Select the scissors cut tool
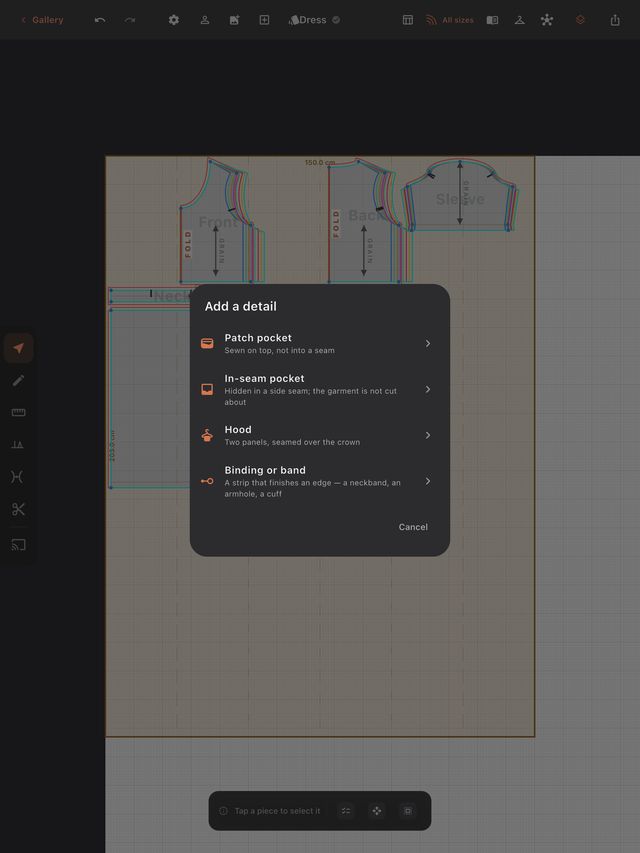This screenshot has width=640, height=853. (x=18, y=509)
